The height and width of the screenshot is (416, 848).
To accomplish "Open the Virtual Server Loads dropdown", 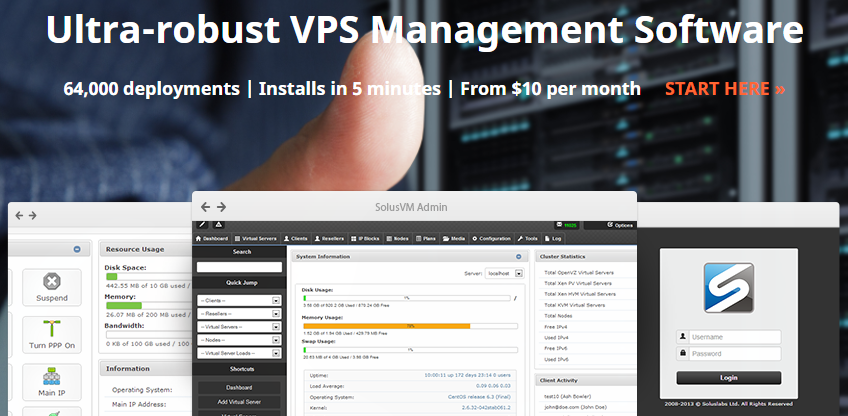I will pyautogui.click(x=239, y=353).
